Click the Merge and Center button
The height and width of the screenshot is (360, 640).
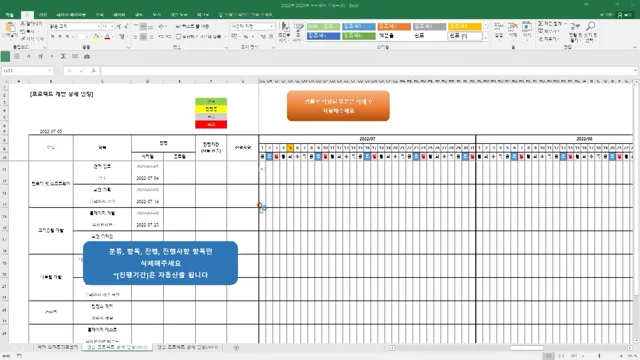tap(199, 37)
